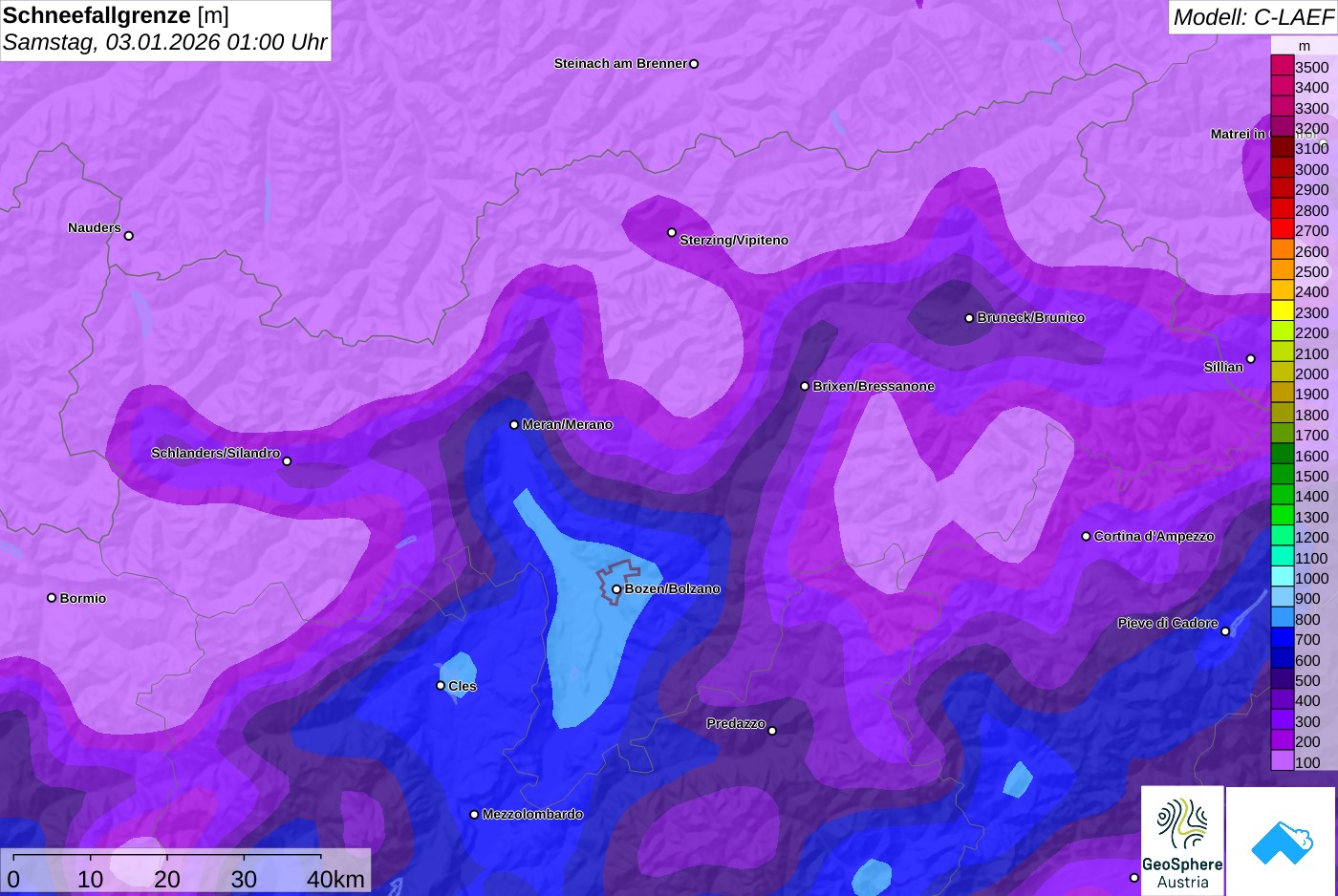Click the 'Modell: C-LAEF' label
This screenshot has height=896, width=1338.
tap(1253, 17)
